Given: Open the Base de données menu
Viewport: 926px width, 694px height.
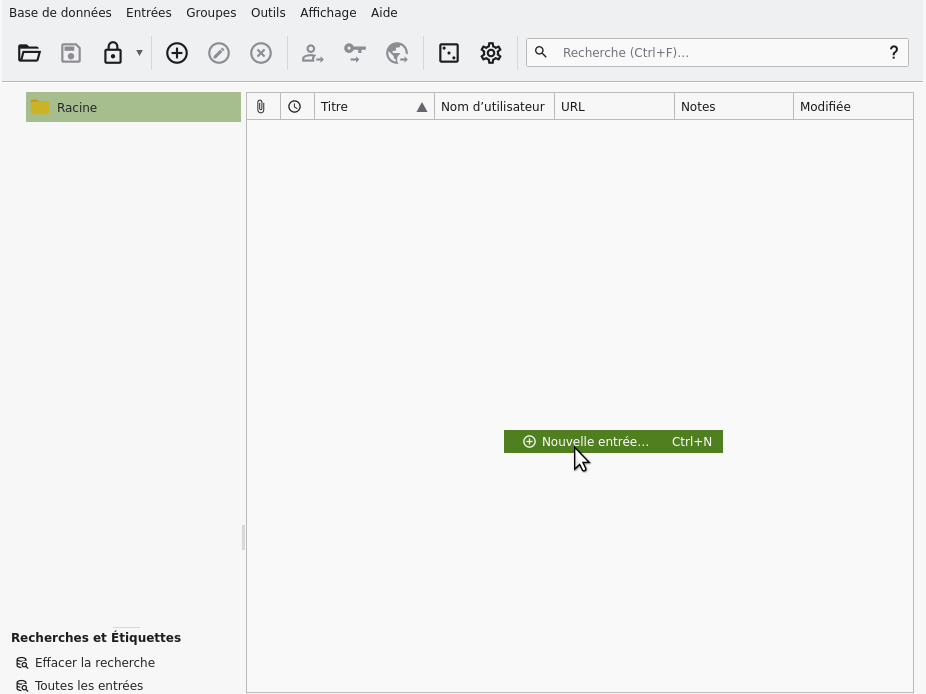Looking at the screenshot, I should (60, 13).
